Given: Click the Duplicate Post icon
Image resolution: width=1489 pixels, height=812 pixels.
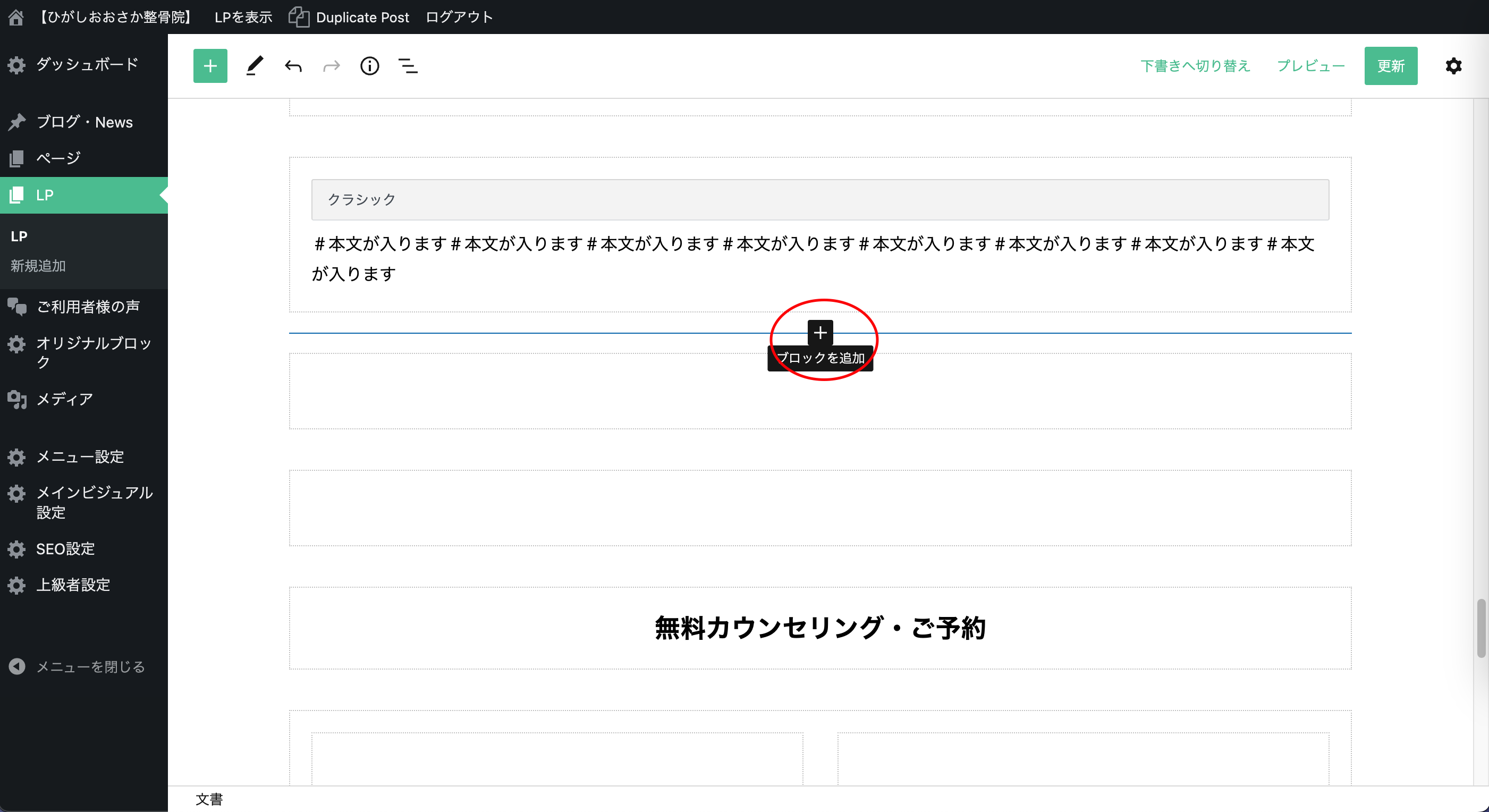Looking at the screenshot, I should coord(299,18).
